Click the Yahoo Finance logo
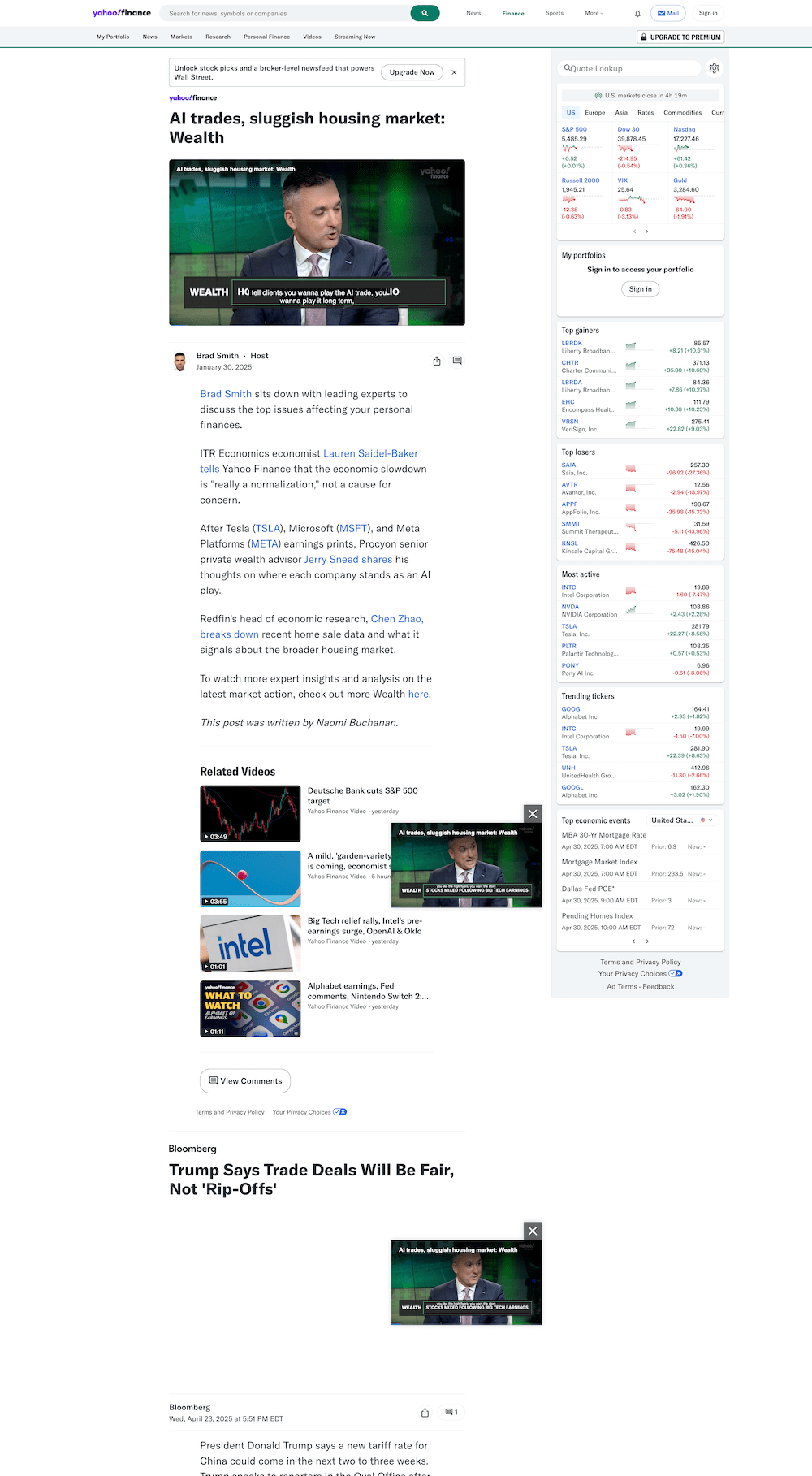The height and width of the screenshot is (1476, 812). click(x=122, y=13)
